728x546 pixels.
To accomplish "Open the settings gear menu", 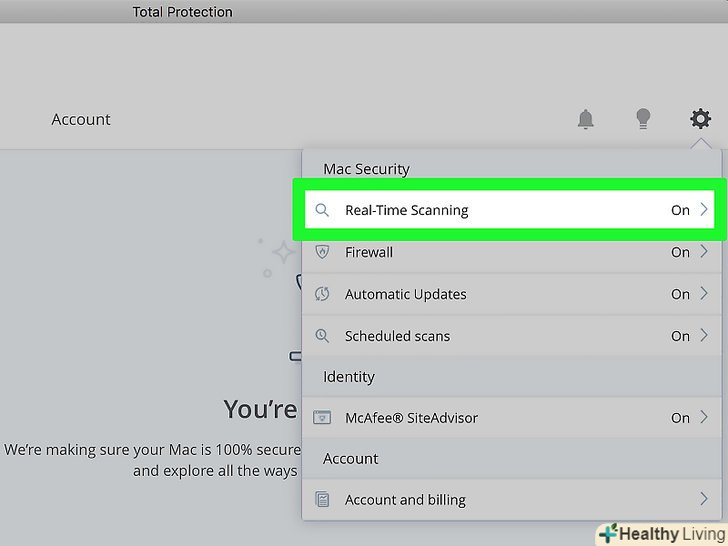I will tap(700, 119).
